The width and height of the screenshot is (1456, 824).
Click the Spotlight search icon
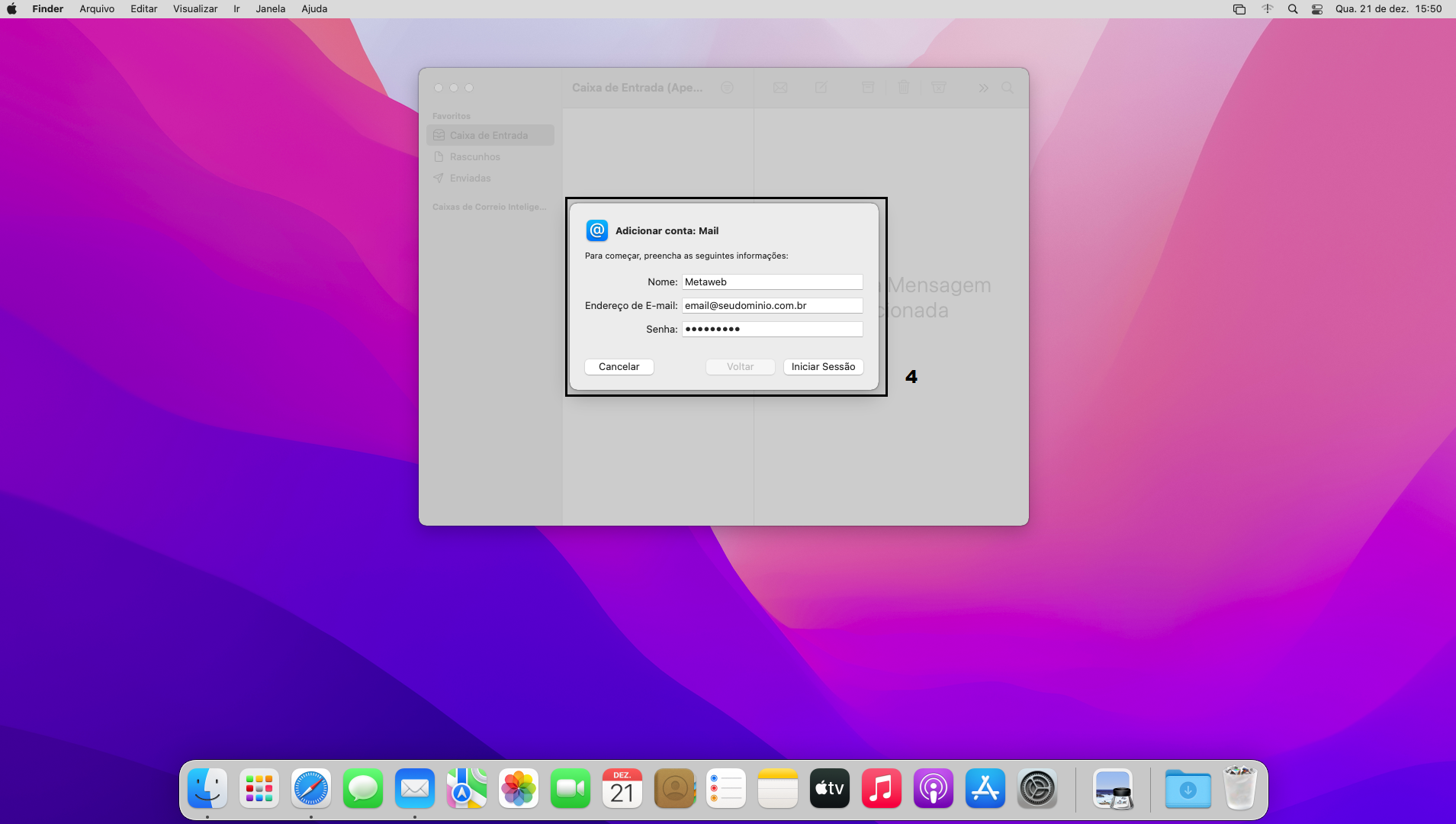(x=1293, y=9)
